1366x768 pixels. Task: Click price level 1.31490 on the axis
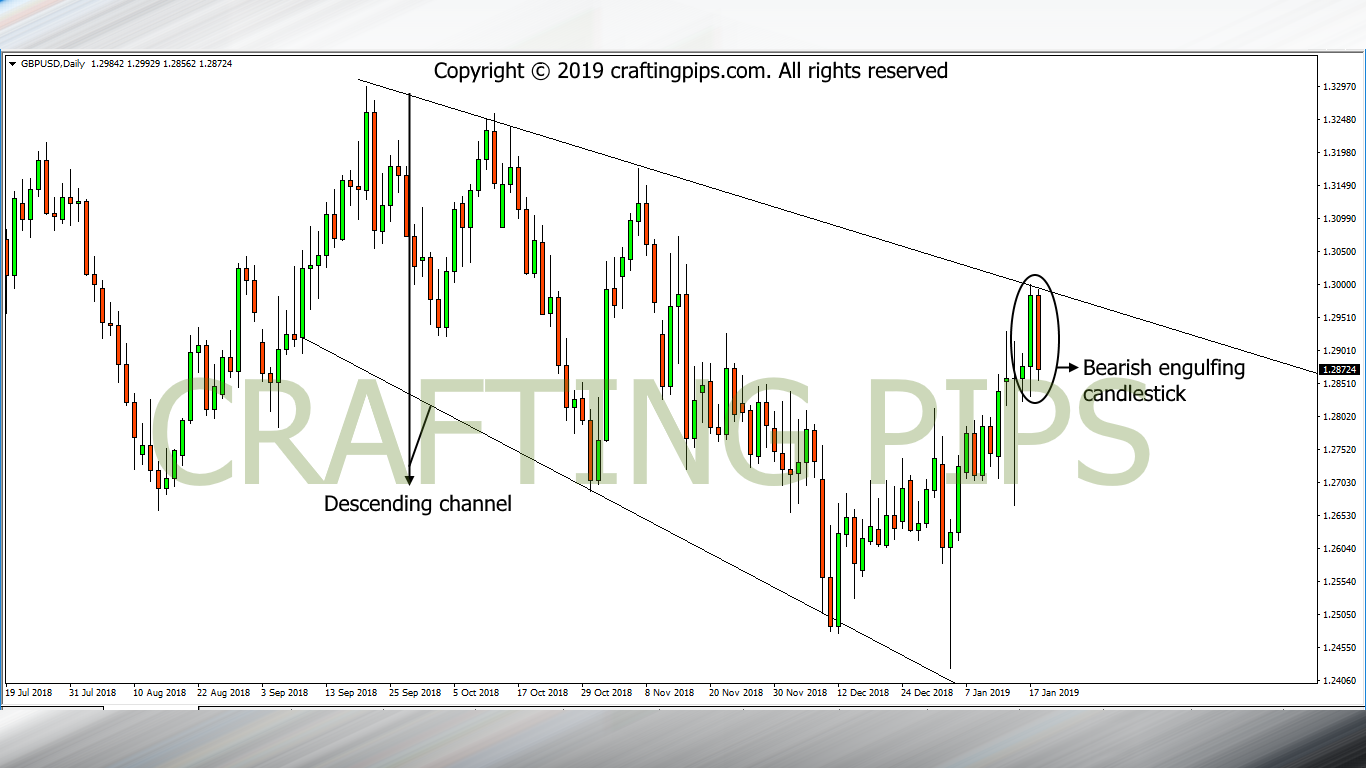click(1338, 186)
